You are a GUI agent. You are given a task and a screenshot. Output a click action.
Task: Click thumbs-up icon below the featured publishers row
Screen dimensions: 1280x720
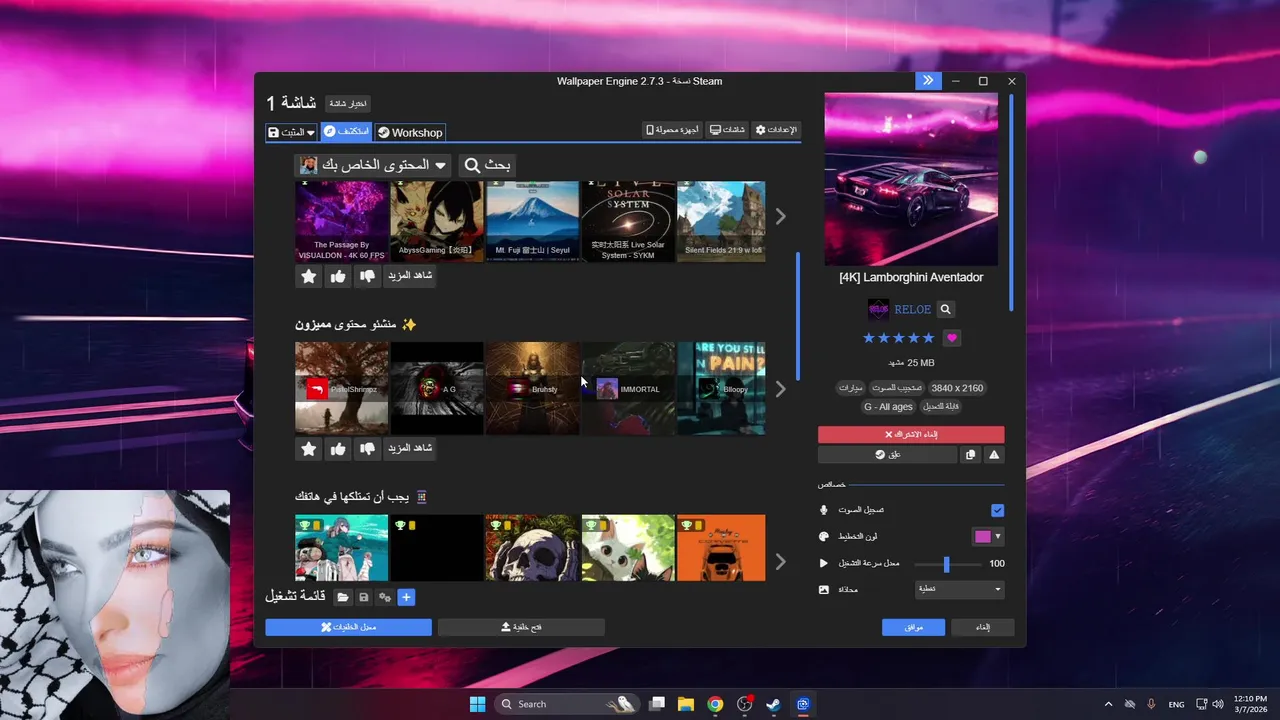(338, 449)
